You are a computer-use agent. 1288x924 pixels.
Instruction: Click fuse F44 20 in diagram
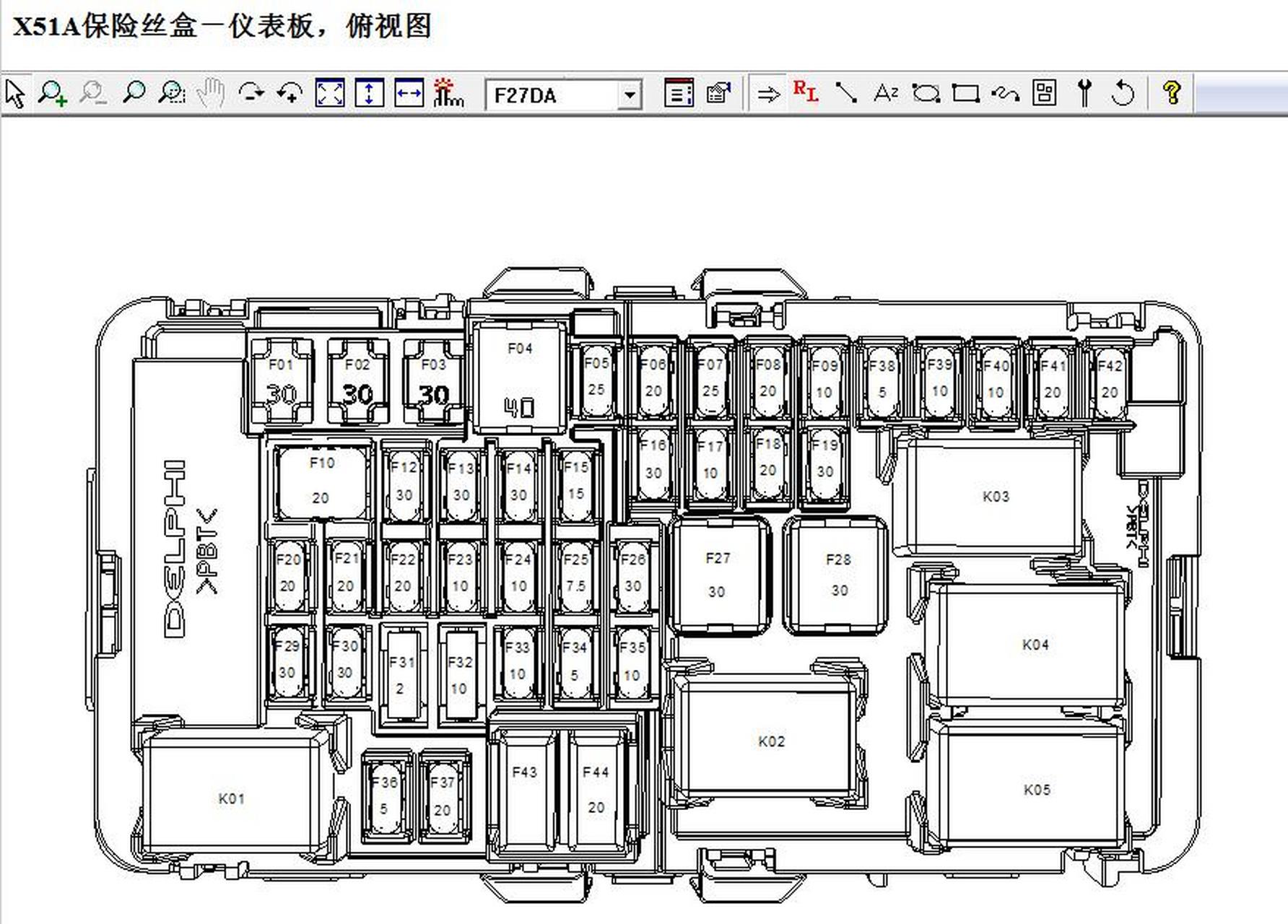596,791
